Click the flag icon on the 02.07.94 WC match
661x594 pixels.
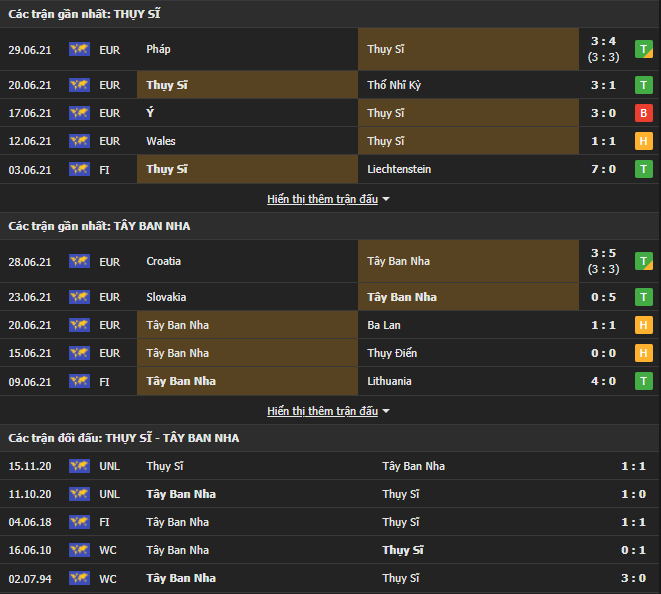click(x=79, y=578)
